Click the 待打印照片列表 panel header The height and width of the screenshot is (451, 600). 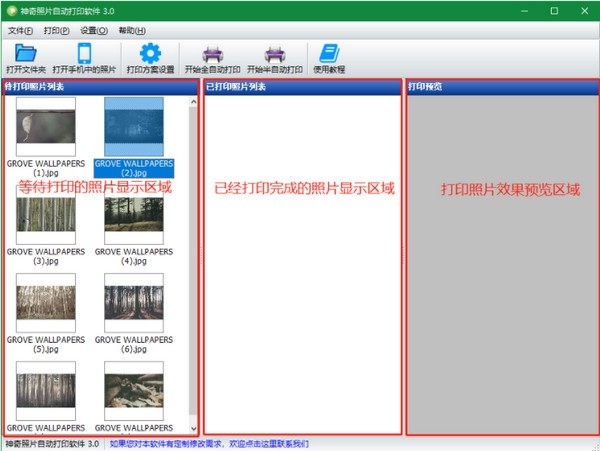(101, 87)
